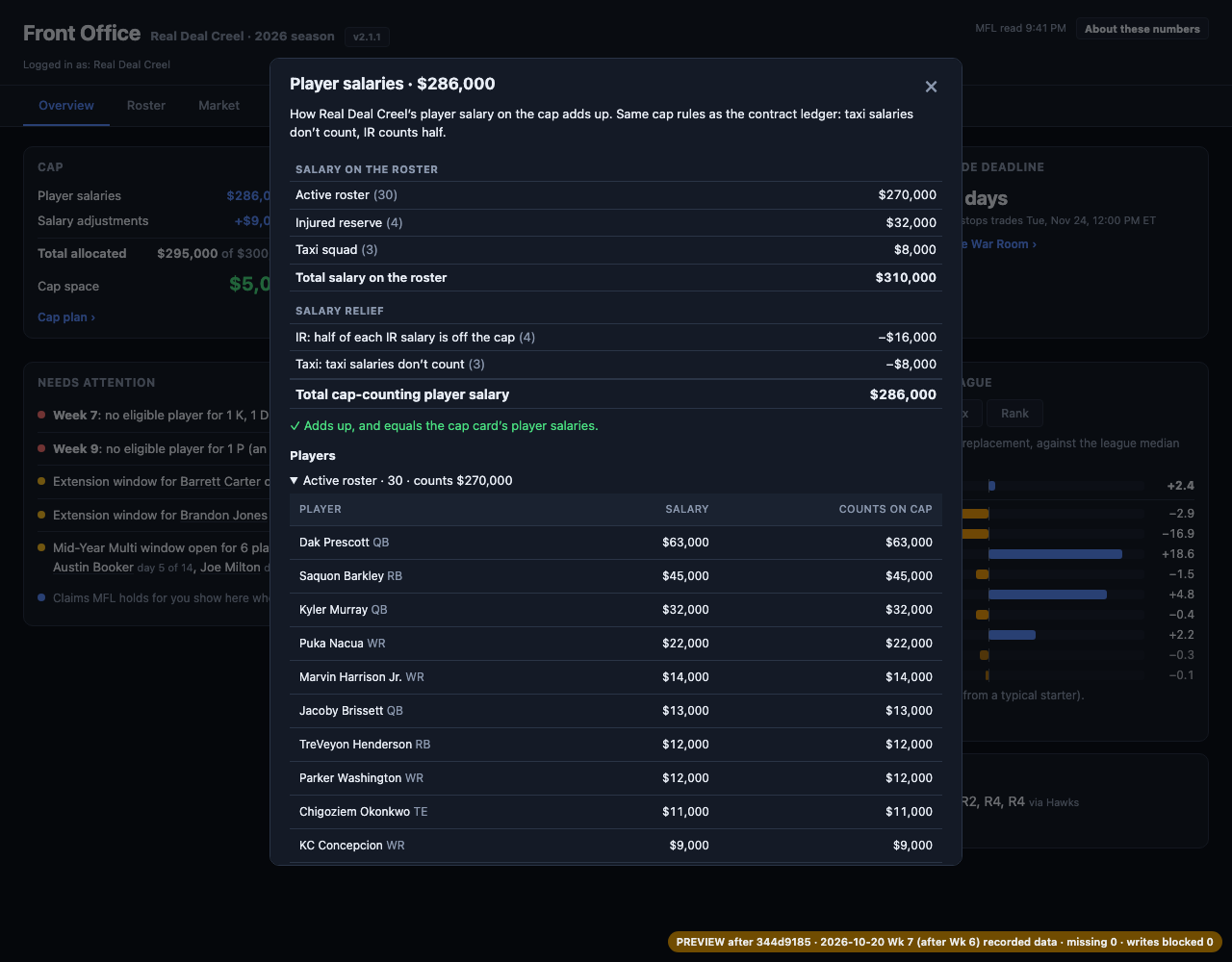
Task: Click the v2.1.1 version badge
Action: coord(367,37)
